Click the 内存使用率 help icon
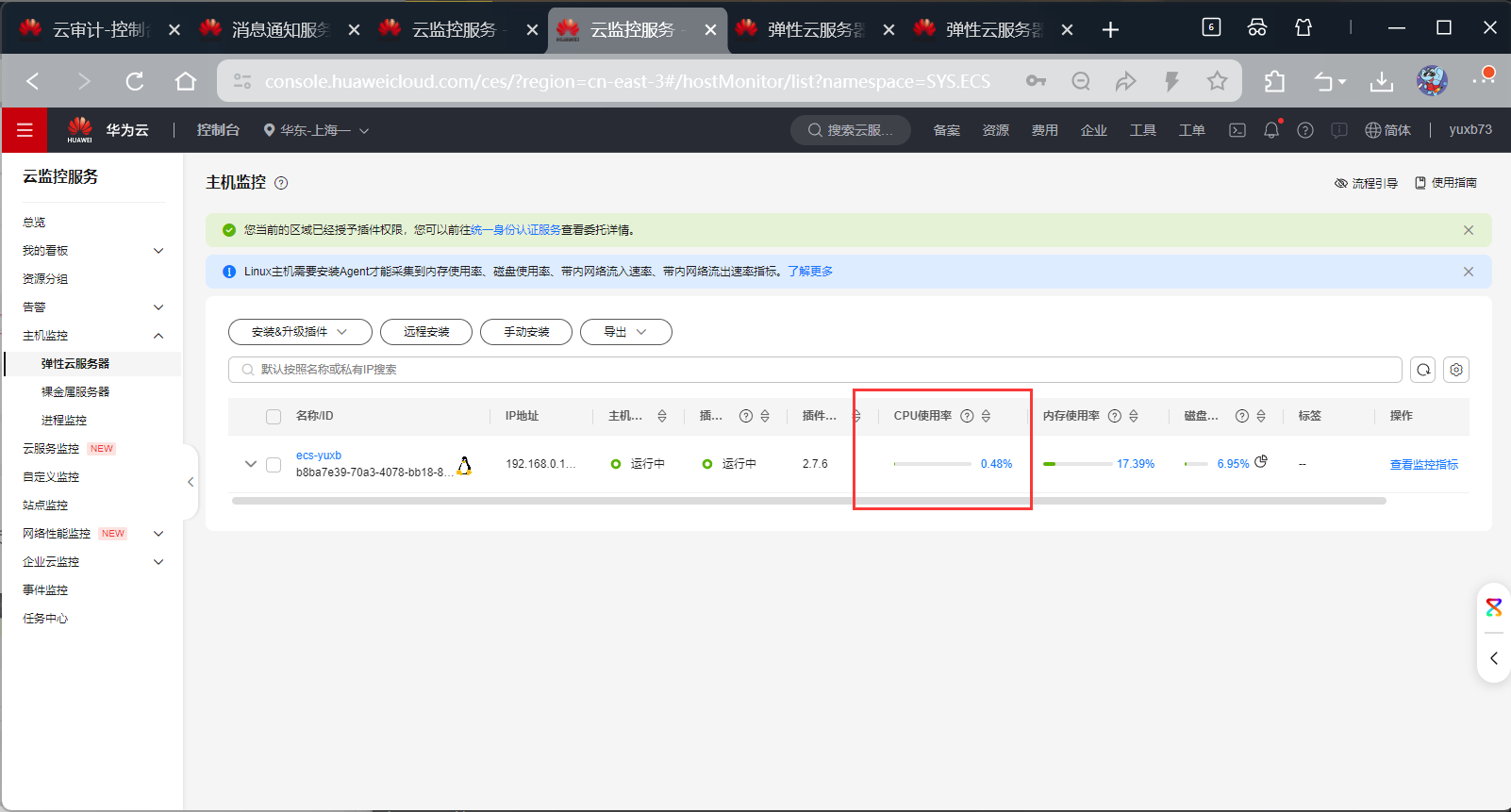1511x812 pixels. coord(1115,416)
